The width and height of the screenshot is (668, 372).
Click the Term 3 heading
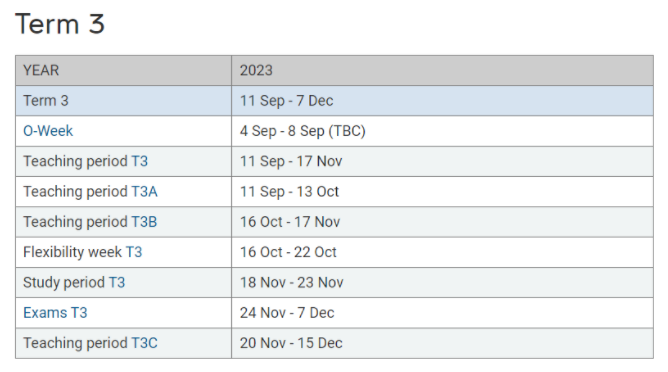pyautogui.click(x=60, y=23)
